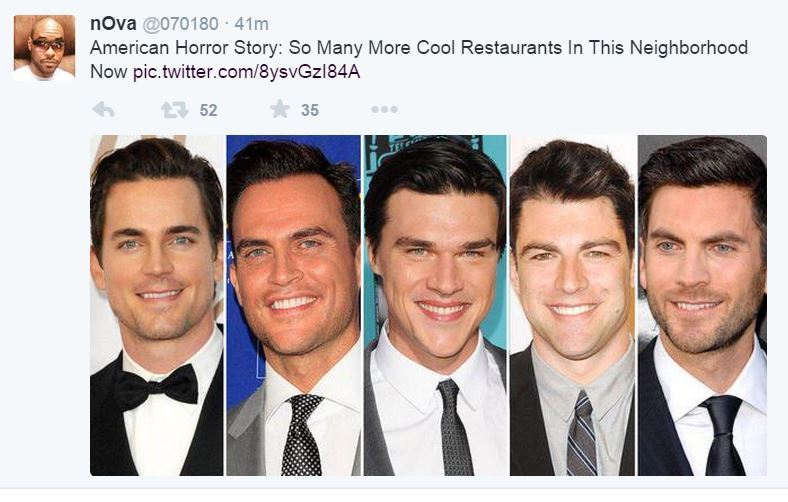Open nOva's profile avatar picture
Image resolution: width=788 pixels, height=502 pixels.
[44, 47]
